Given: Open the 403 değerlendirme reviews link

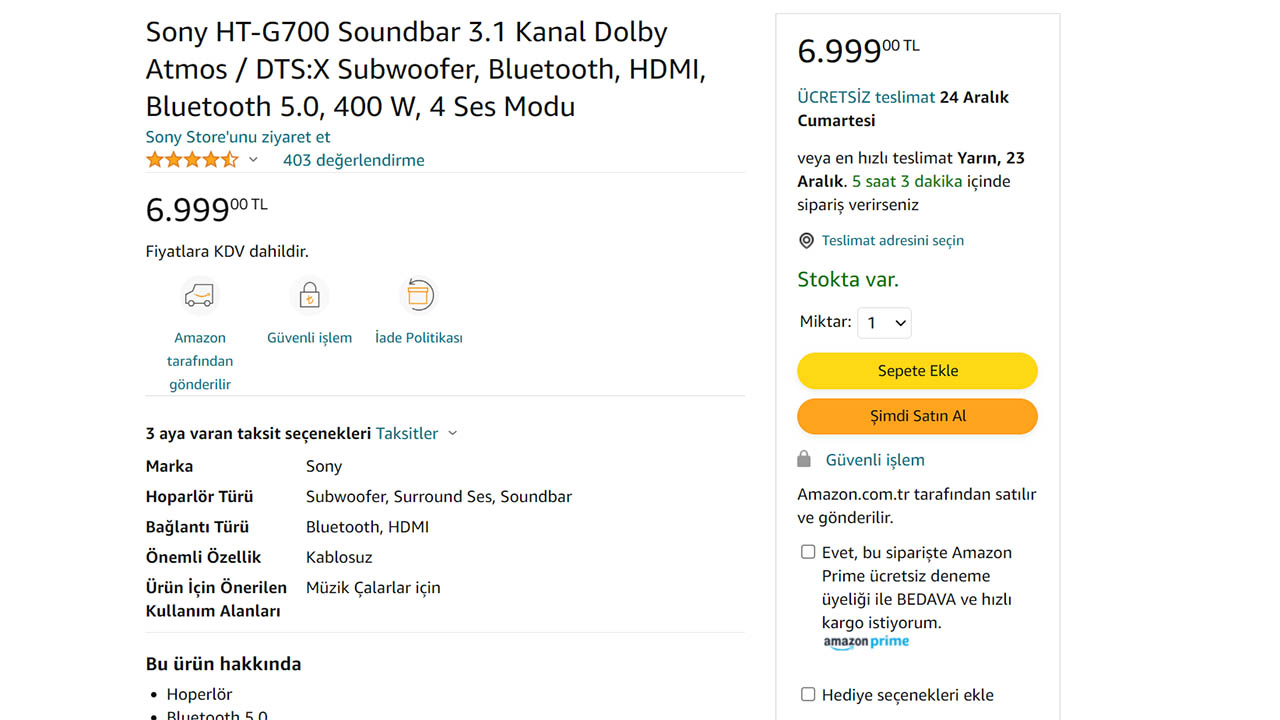Looking at the screenshot, I should point(353,160).
